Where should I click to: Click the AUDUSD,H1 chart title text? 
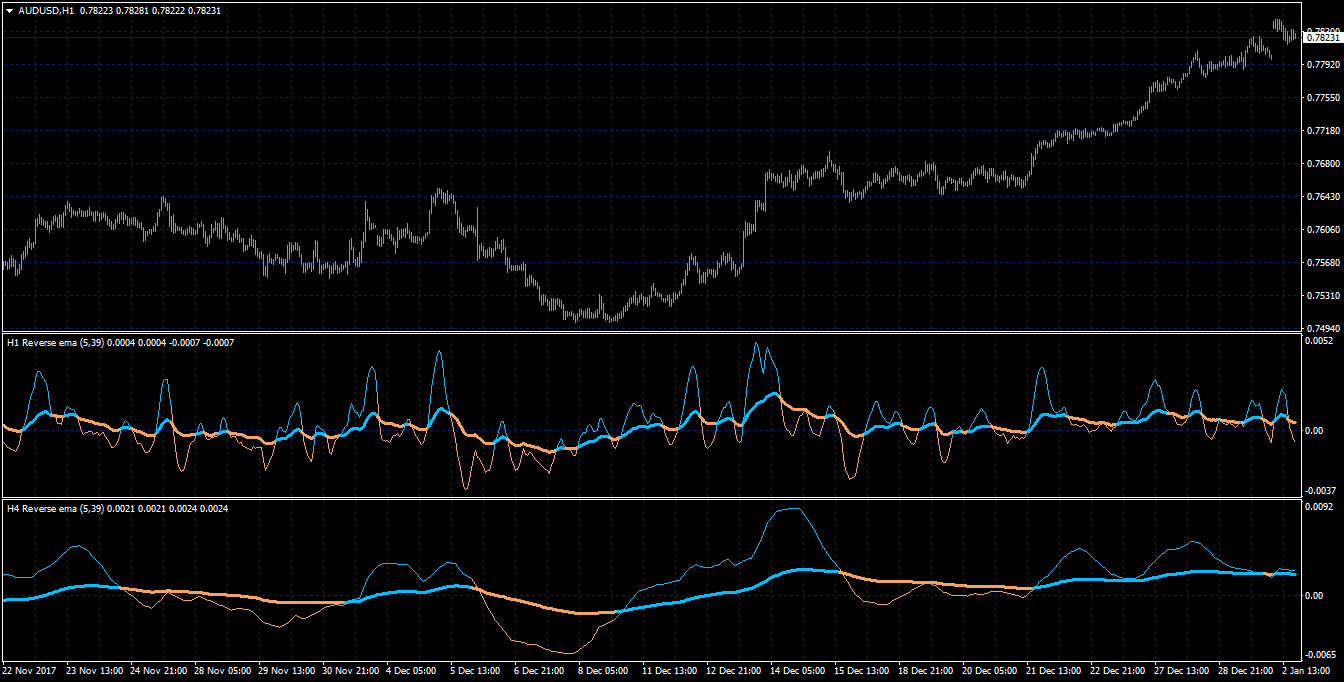[x=46, y=10]
